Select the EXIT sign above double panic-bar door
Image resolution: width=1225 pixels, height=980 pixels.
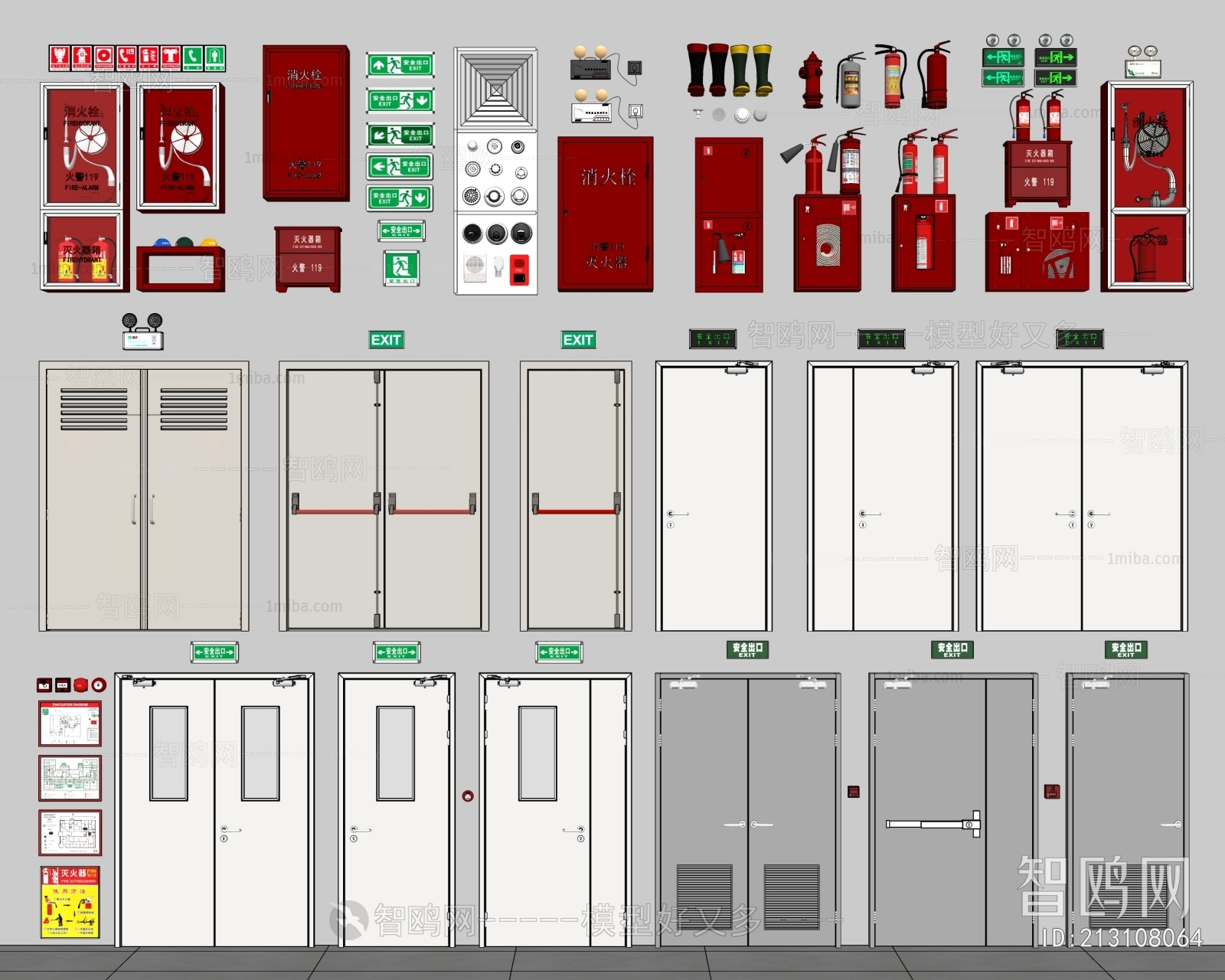386,340
